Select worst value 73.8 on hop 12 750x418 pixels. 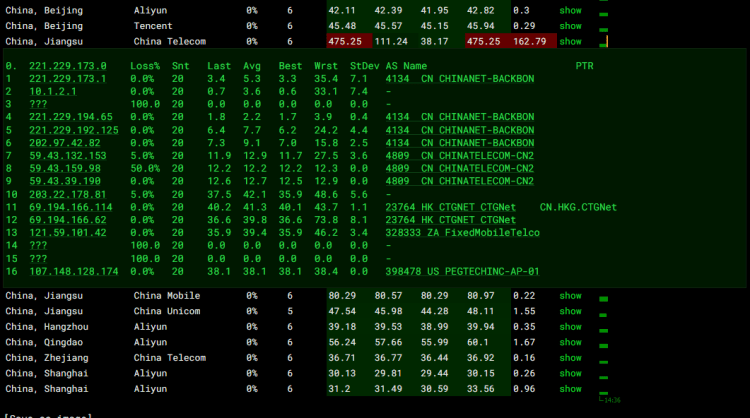[326, 220]
